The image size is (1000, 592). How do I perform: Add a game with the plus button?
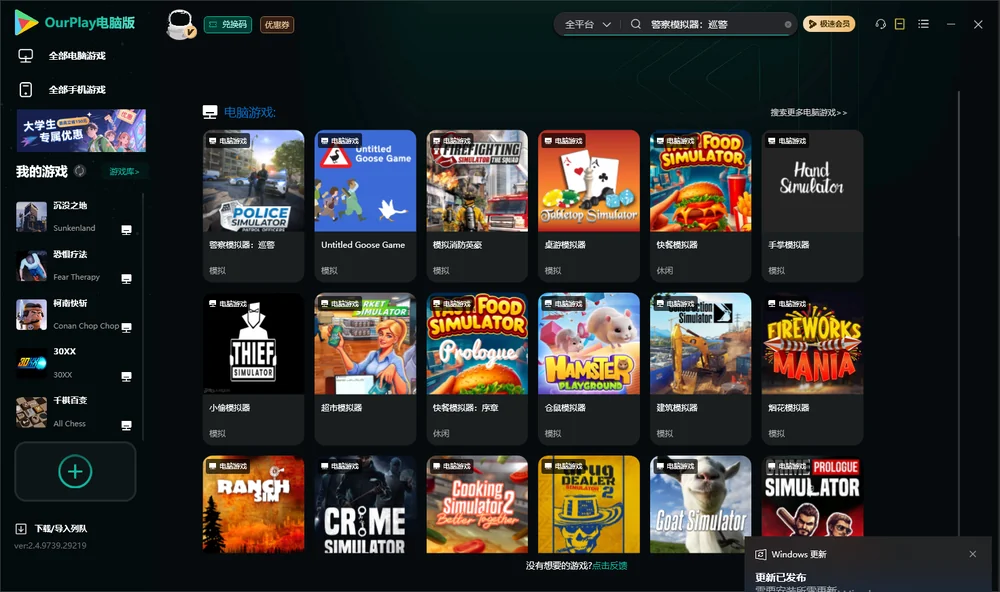(75, 471)
